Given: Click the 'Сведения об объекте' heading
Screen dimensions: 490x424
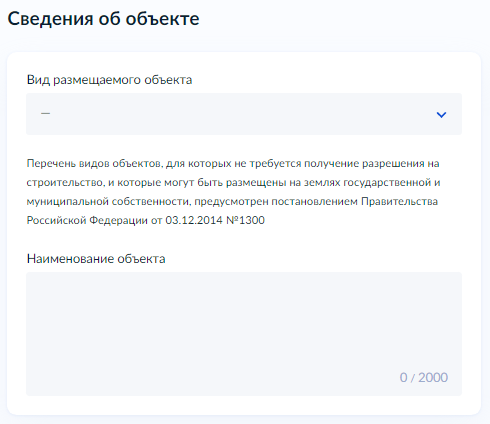Looking at the screenshot, I should pos(103,19).
